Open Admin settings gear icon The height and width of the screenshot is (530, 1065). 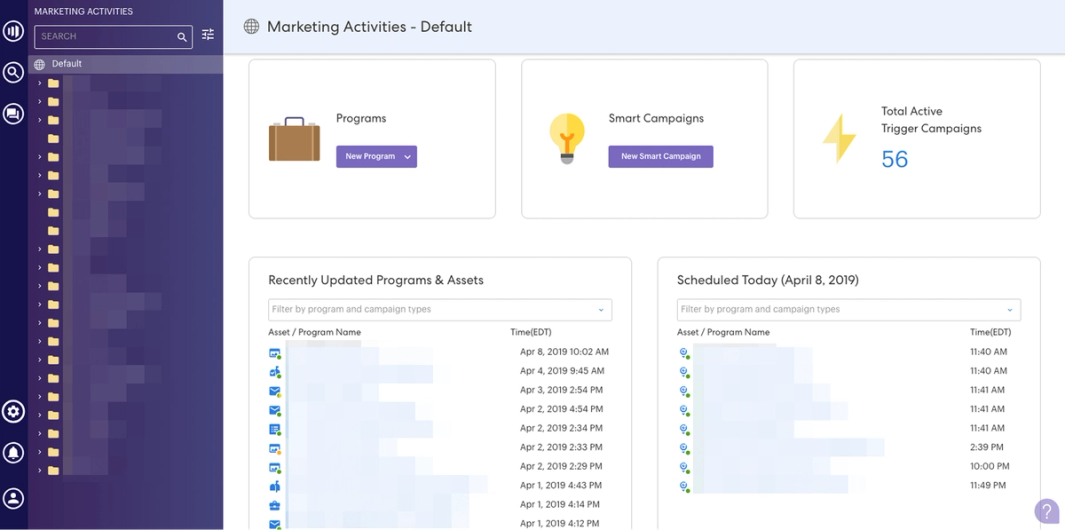click(14, 411)
